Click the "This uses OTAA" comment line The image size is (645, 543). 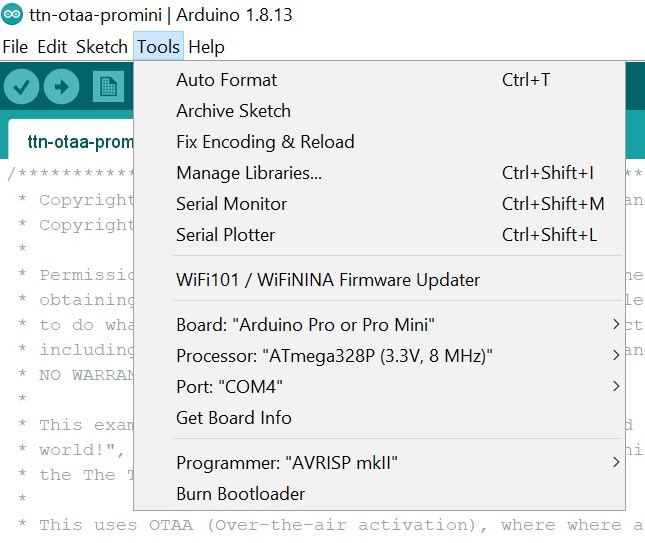pyautogui.click(x=332, y=525)
